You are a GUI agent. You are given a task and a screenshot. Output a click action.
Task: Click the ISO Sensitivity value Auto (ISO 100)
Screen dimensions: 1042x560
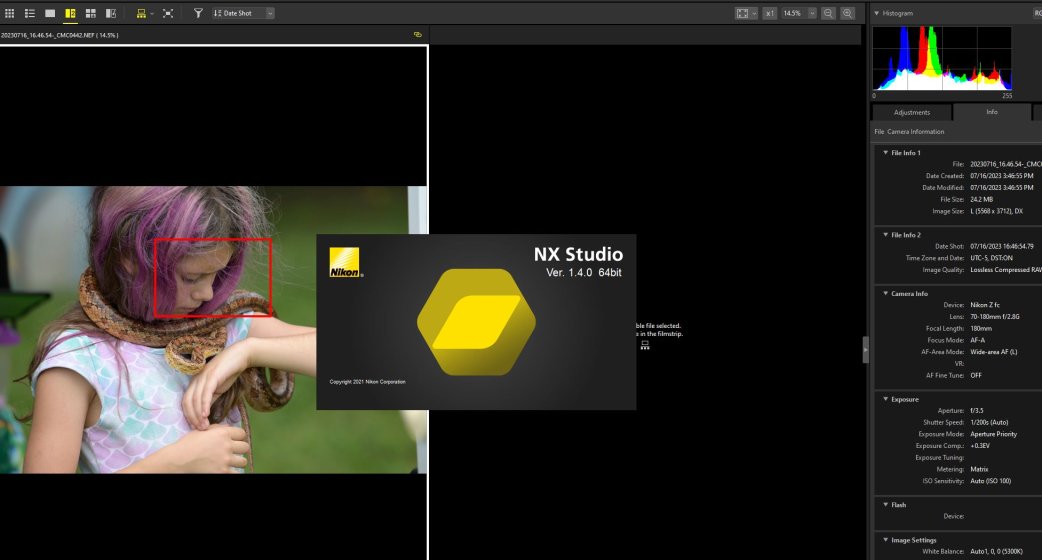coord(990,481)
